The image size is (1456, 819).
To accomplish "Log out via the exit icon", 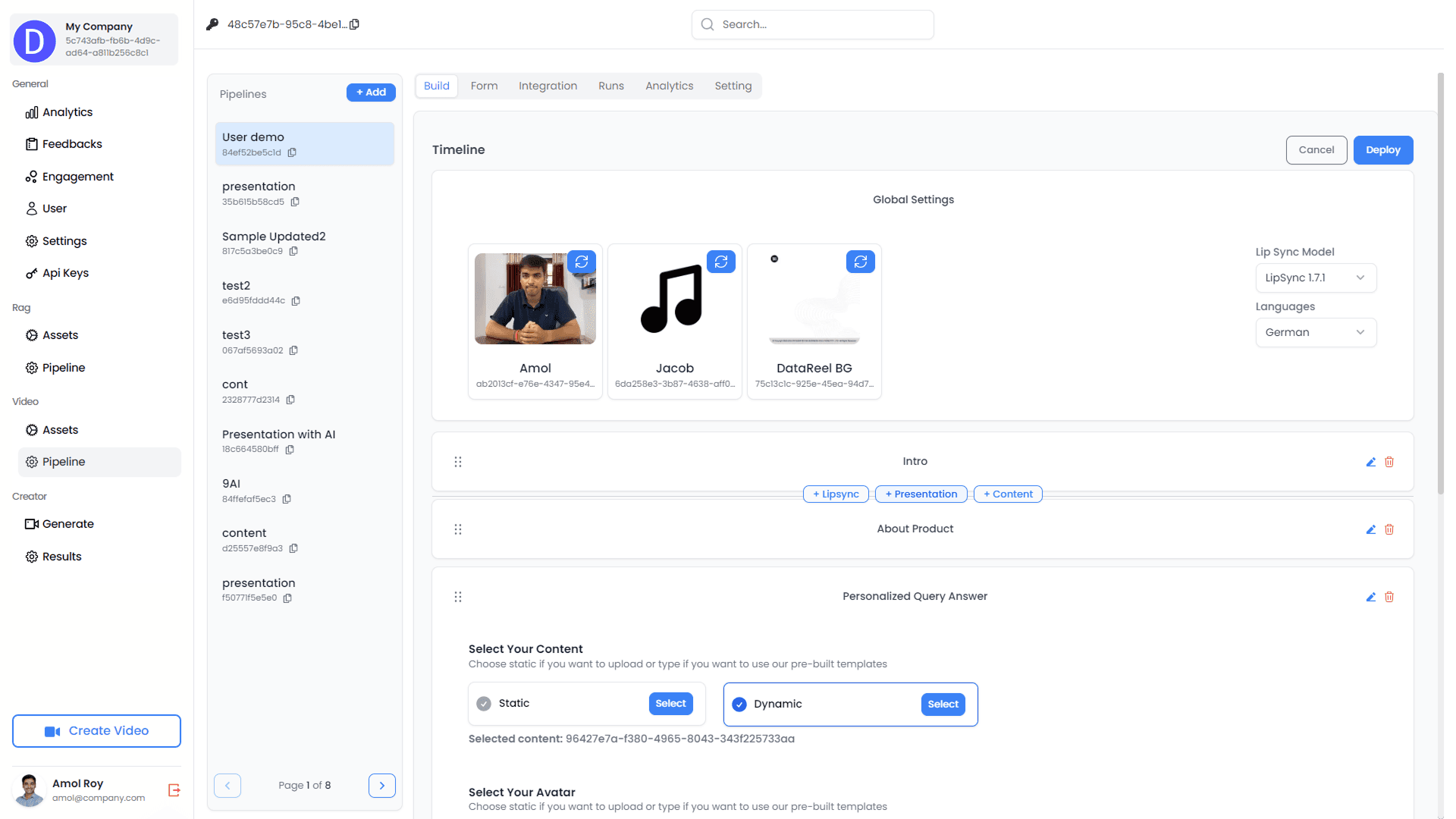I will pos(174,790).
